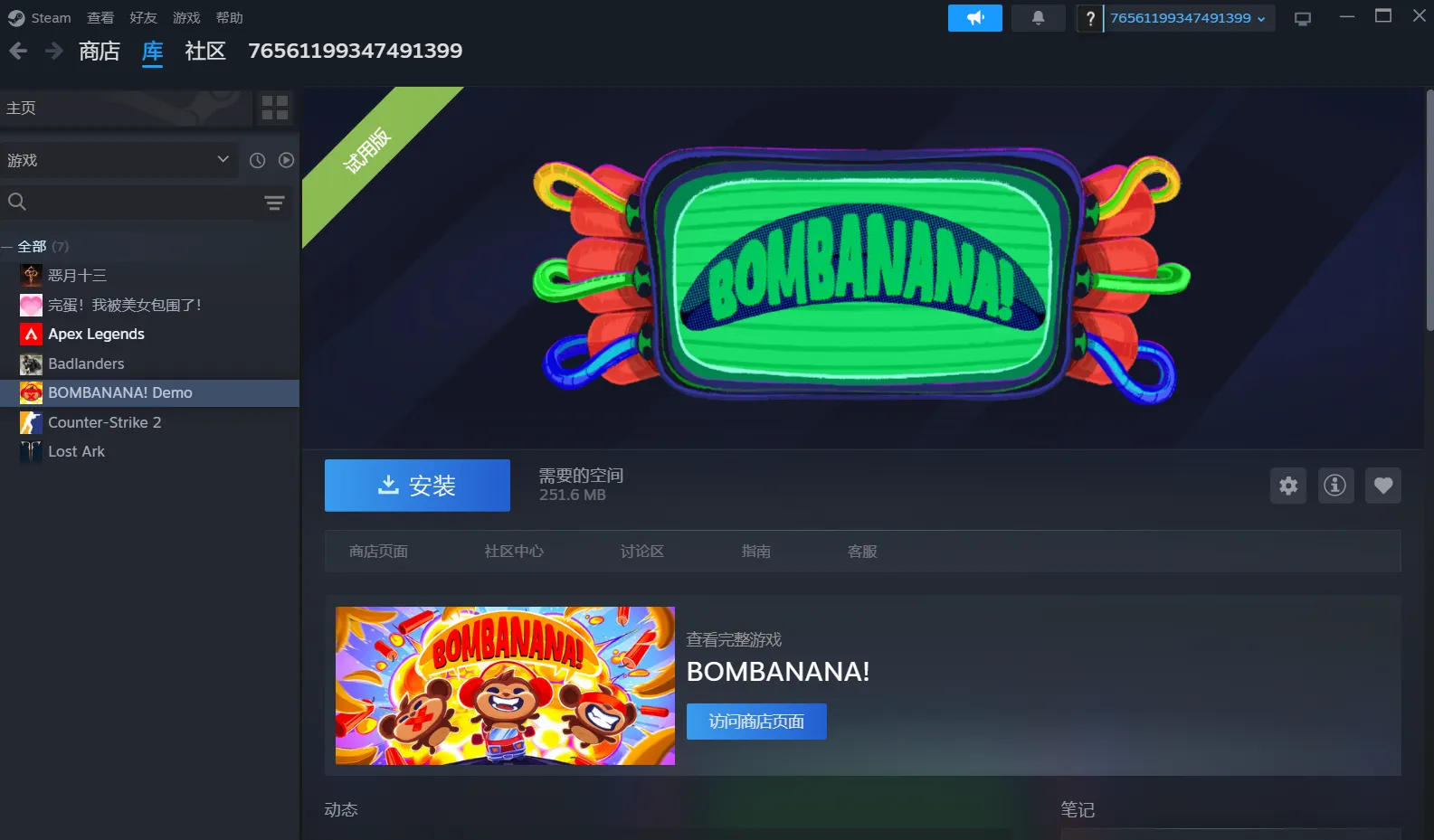
Task: Collapse the 全部 games list
Action: coord(6,247)
